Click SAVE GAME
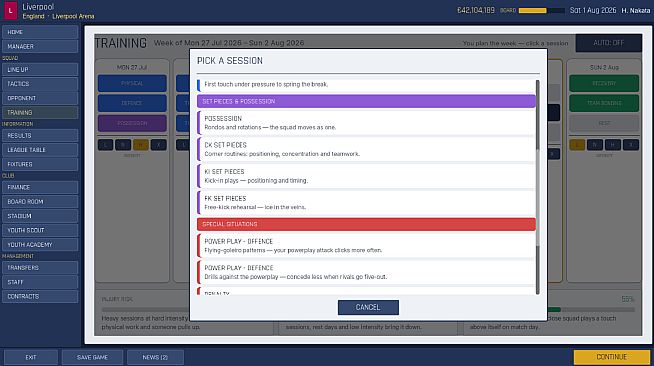Viewport: 654px width, 366px height. tap(92, 357)
